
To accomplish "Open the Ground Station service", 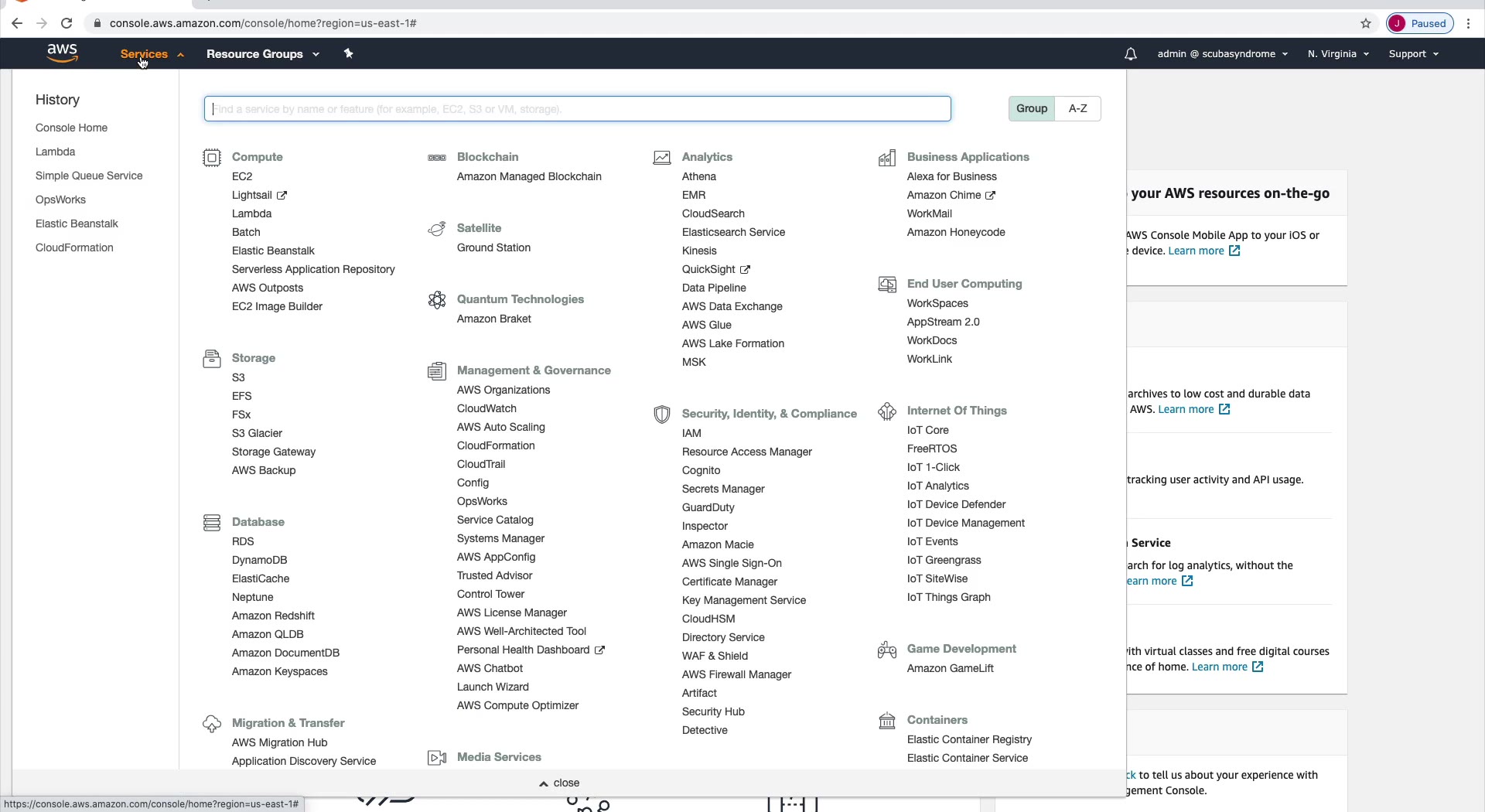I will pos(493,247).
